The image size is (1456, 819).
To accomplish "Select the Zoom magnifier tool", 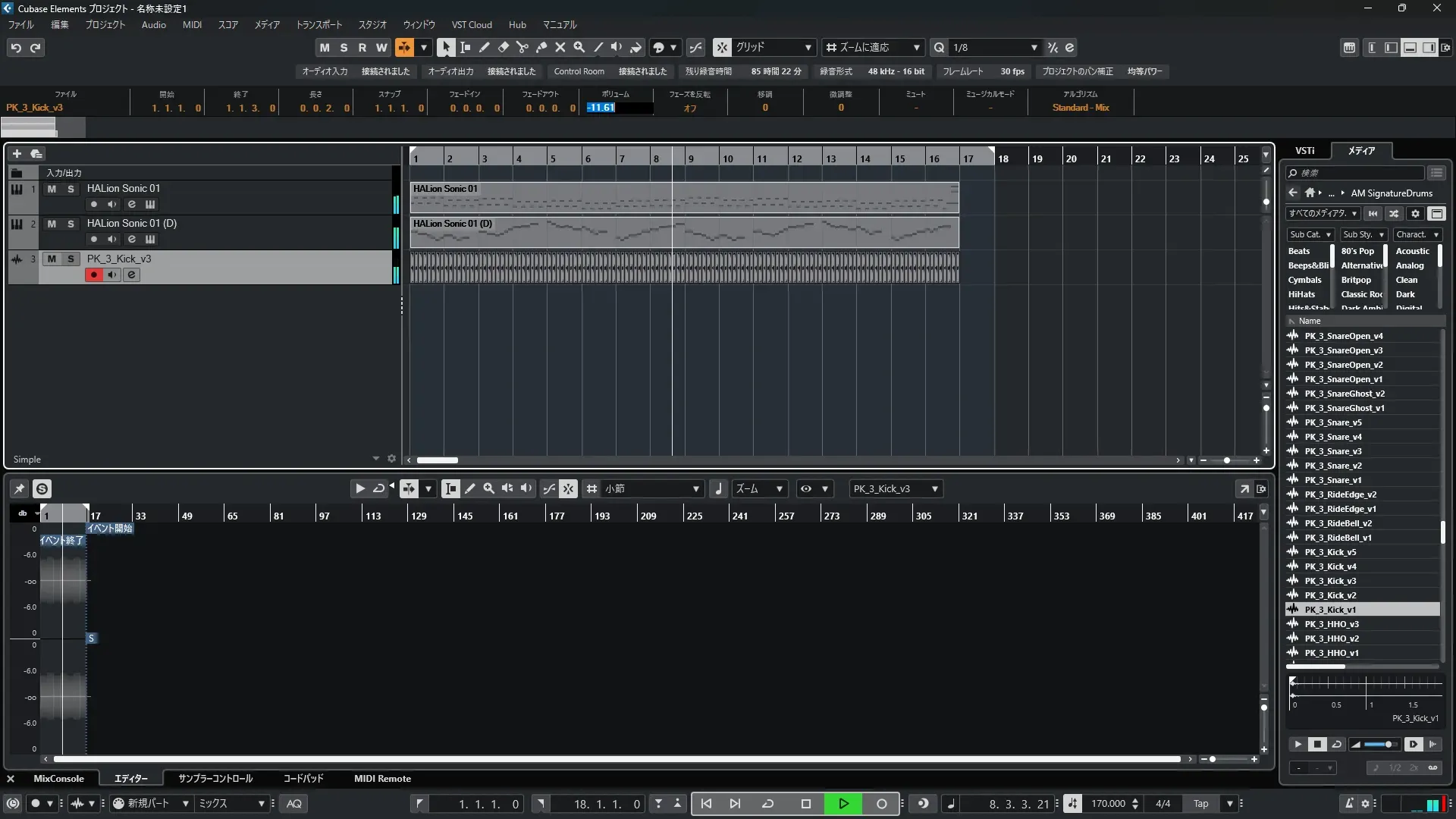I will coord(579,47).
